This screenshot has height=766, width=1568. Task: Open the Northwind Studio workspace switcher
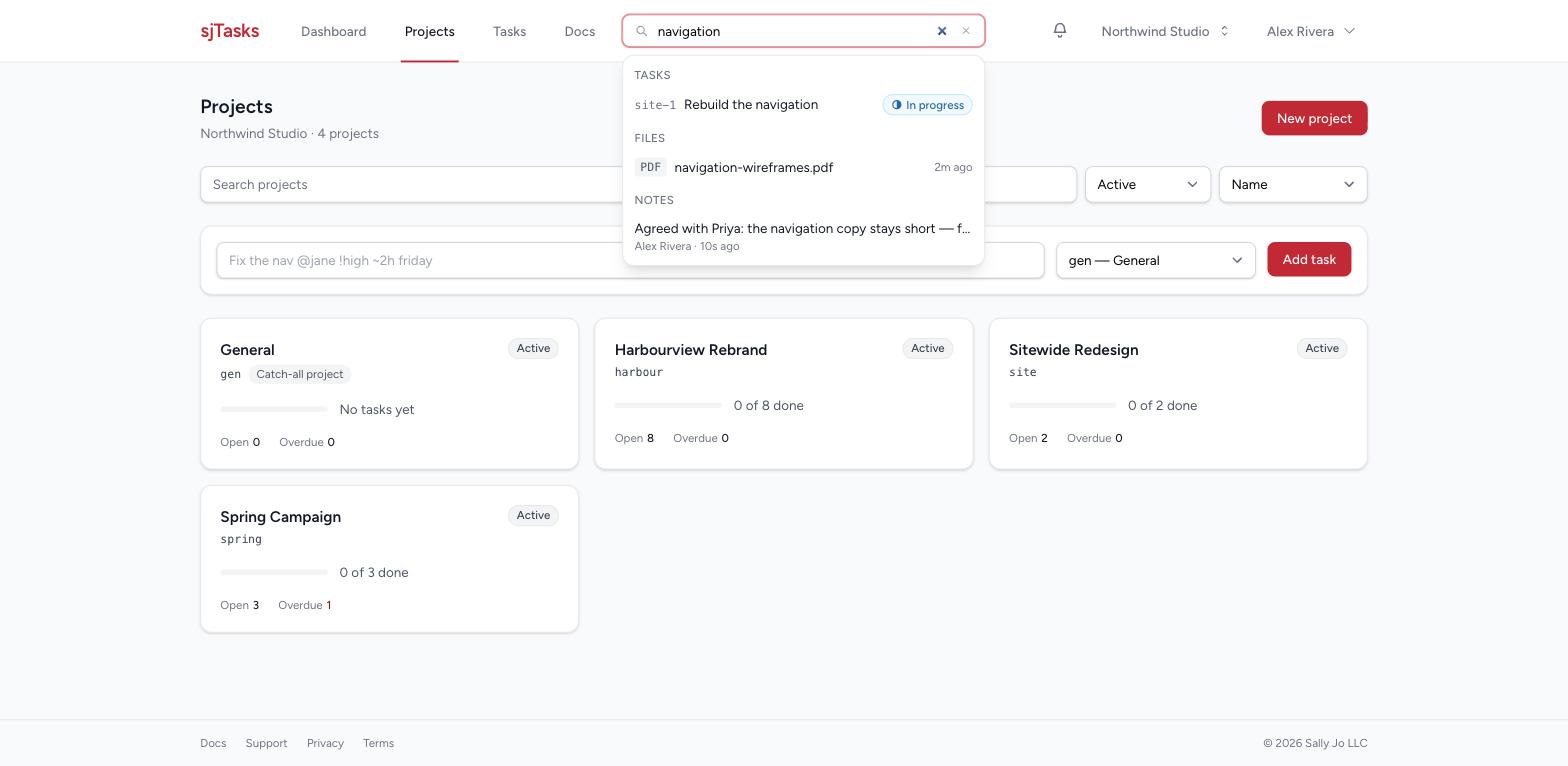pos(1165,31)
